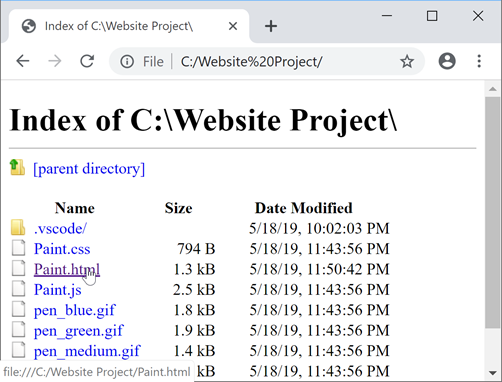Click the 1.9 kB size value
Viewport: 502px width, 382px height.
(194, 330)
